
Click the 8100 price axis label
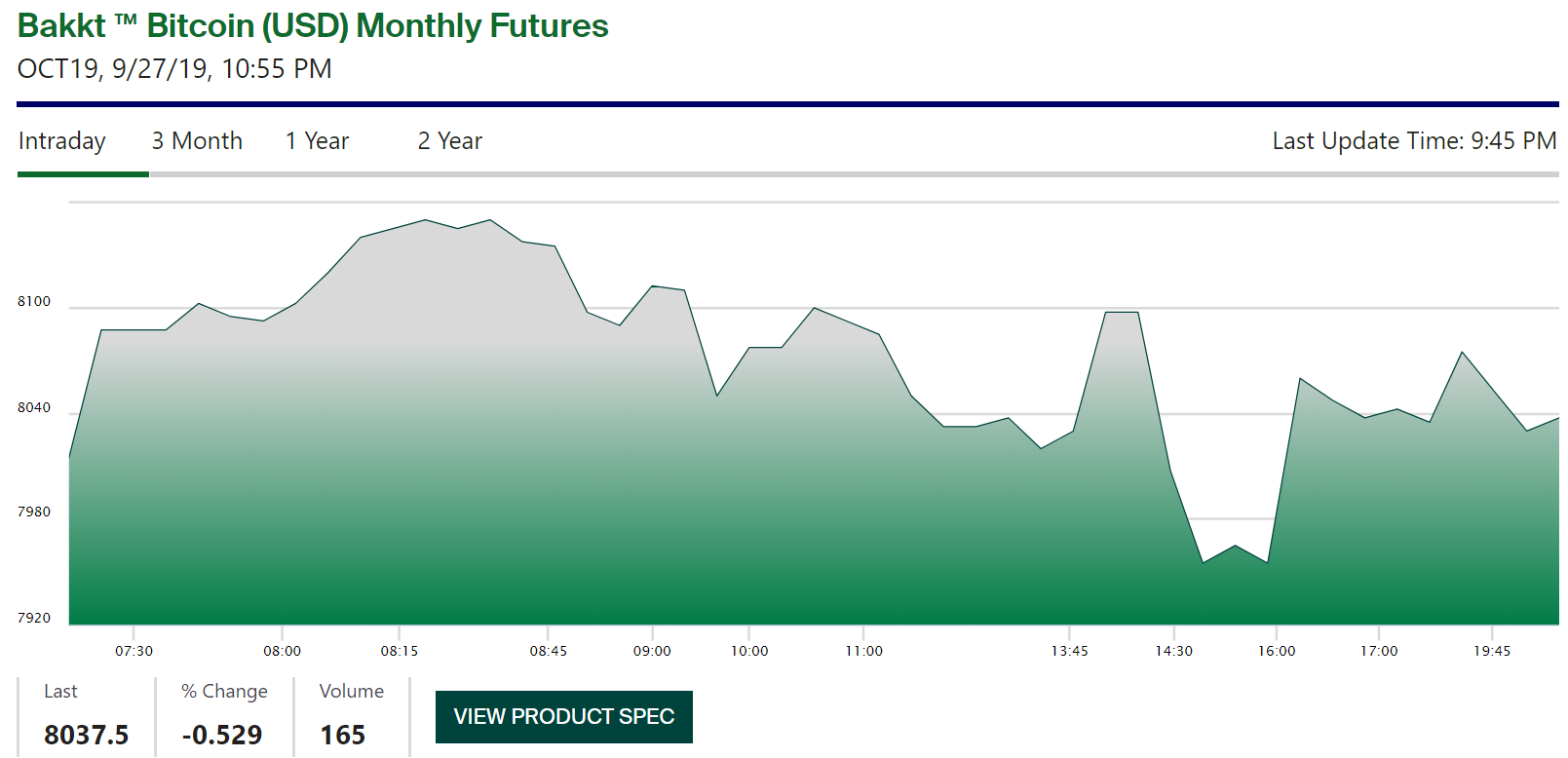click(34, 302)
